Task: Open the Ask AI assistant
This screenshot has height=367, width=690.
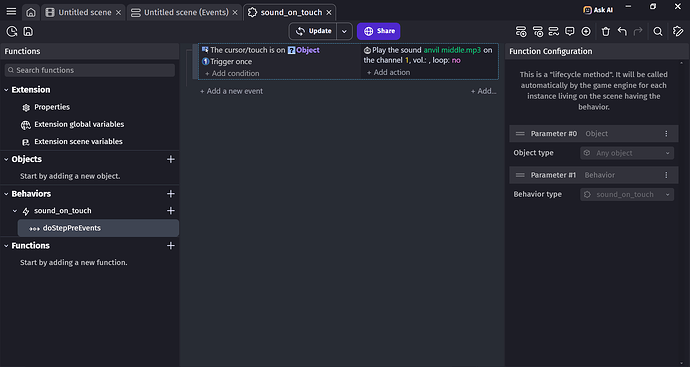Action: (x=598, y=10)
